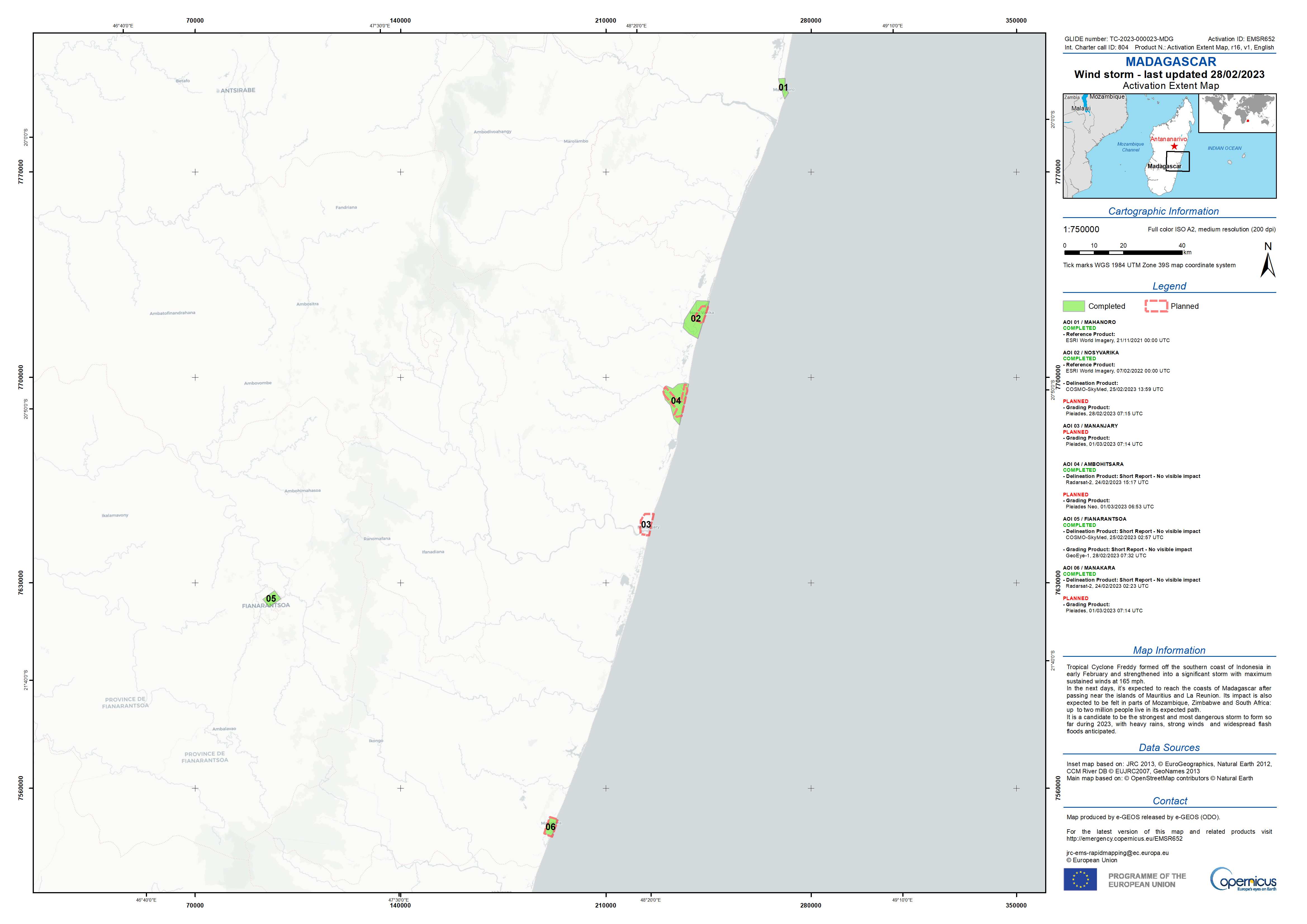
Task: Click the AOI 05 Fianarantsoa map marker
Action: pos(272,598)
